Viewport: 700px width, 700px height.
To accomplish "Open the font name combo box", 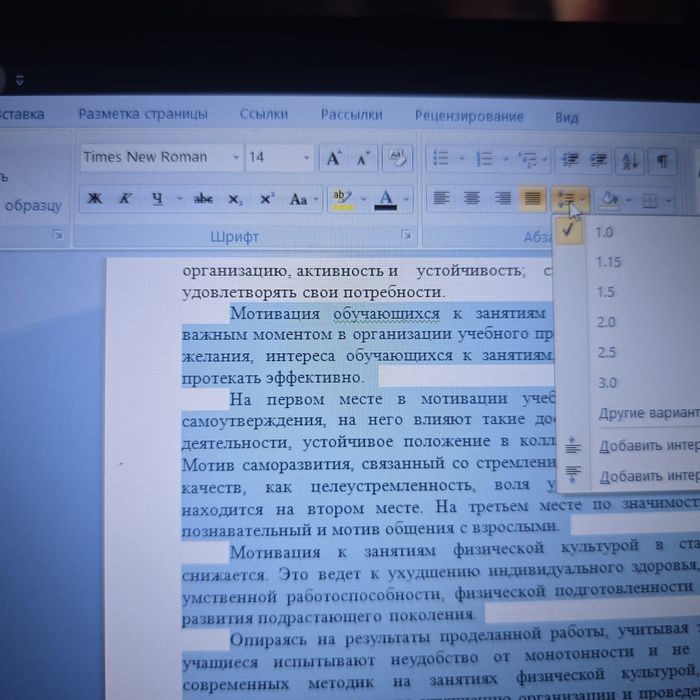I will tap(162, 157).
